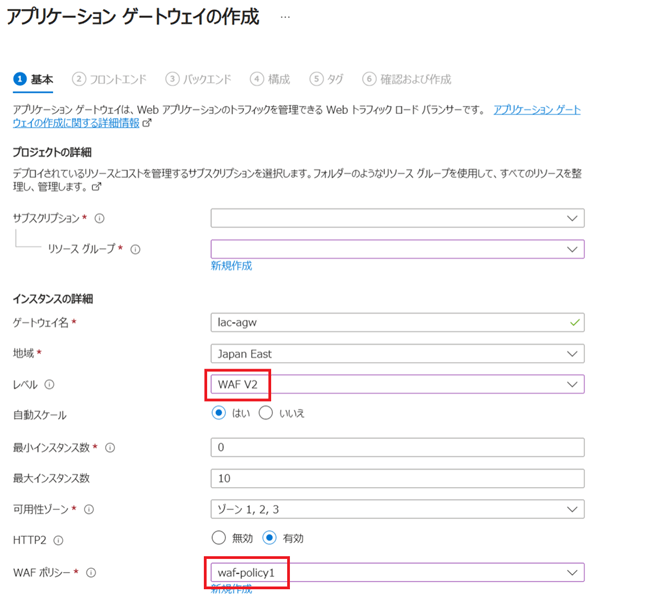Open the リソース グループ dropdown

coord(398,249)
